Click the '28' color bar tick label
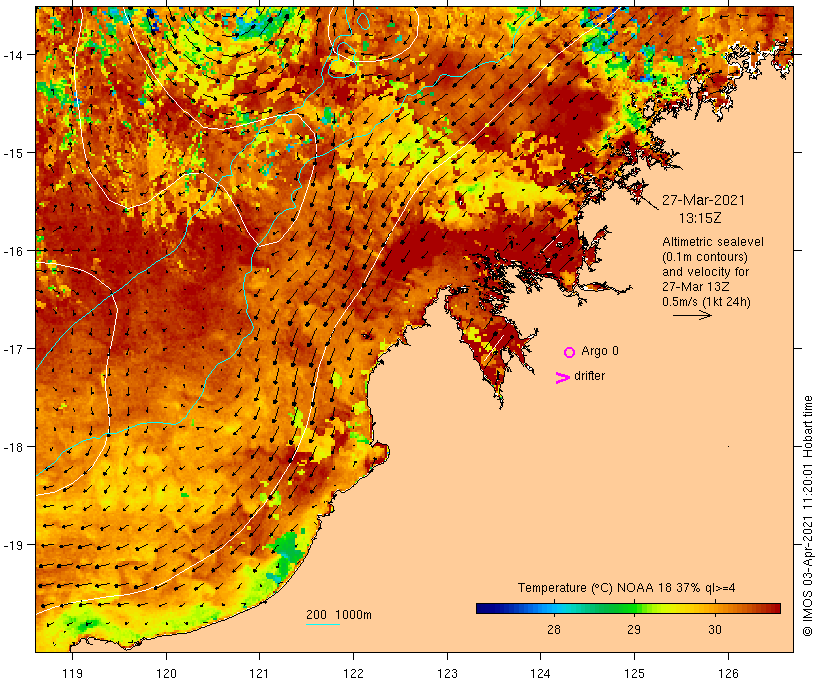 pyautogui.click(x=554, y=630)
